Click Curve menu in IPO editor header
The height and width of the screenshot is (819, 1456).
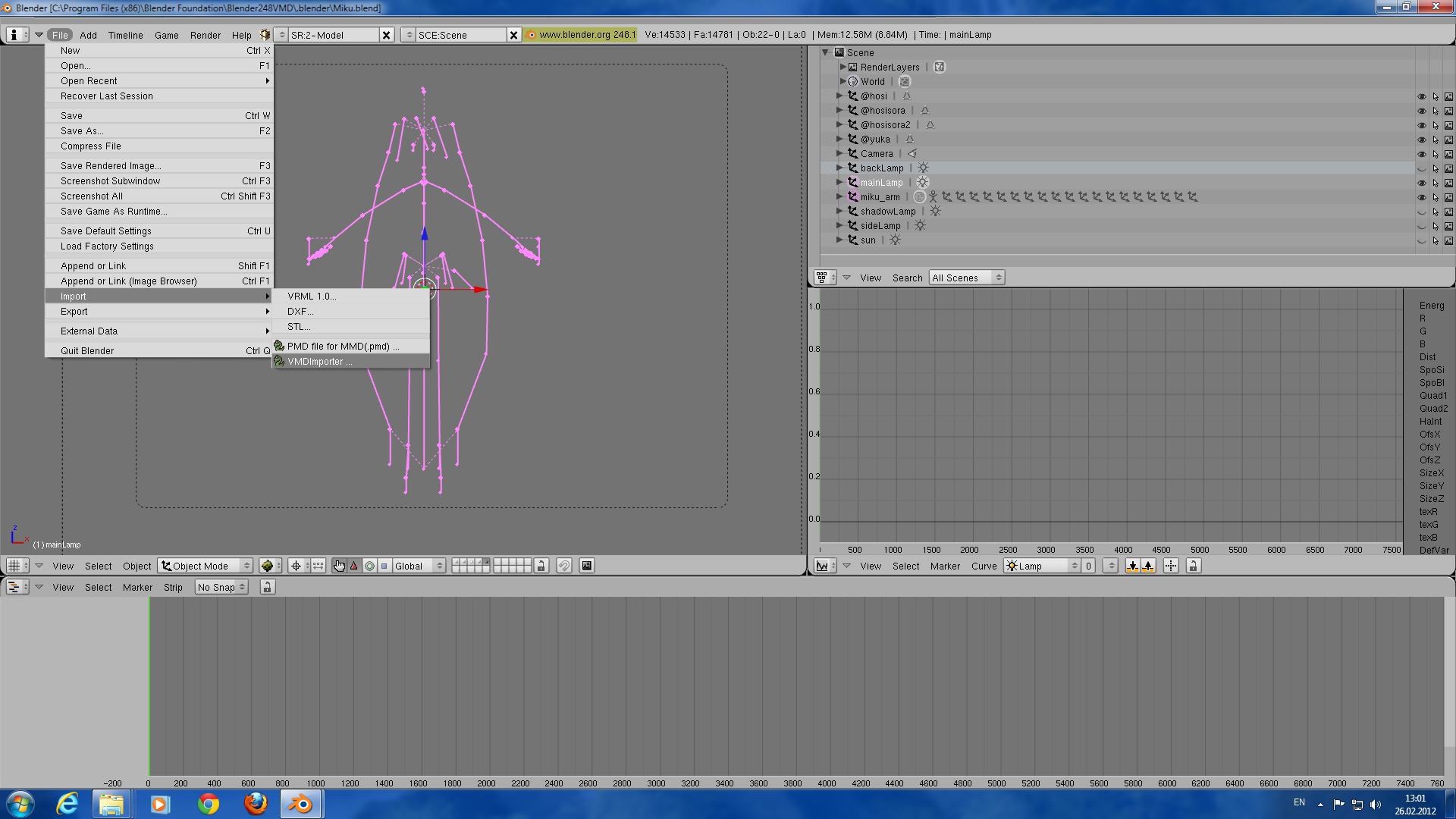(984, 566)
